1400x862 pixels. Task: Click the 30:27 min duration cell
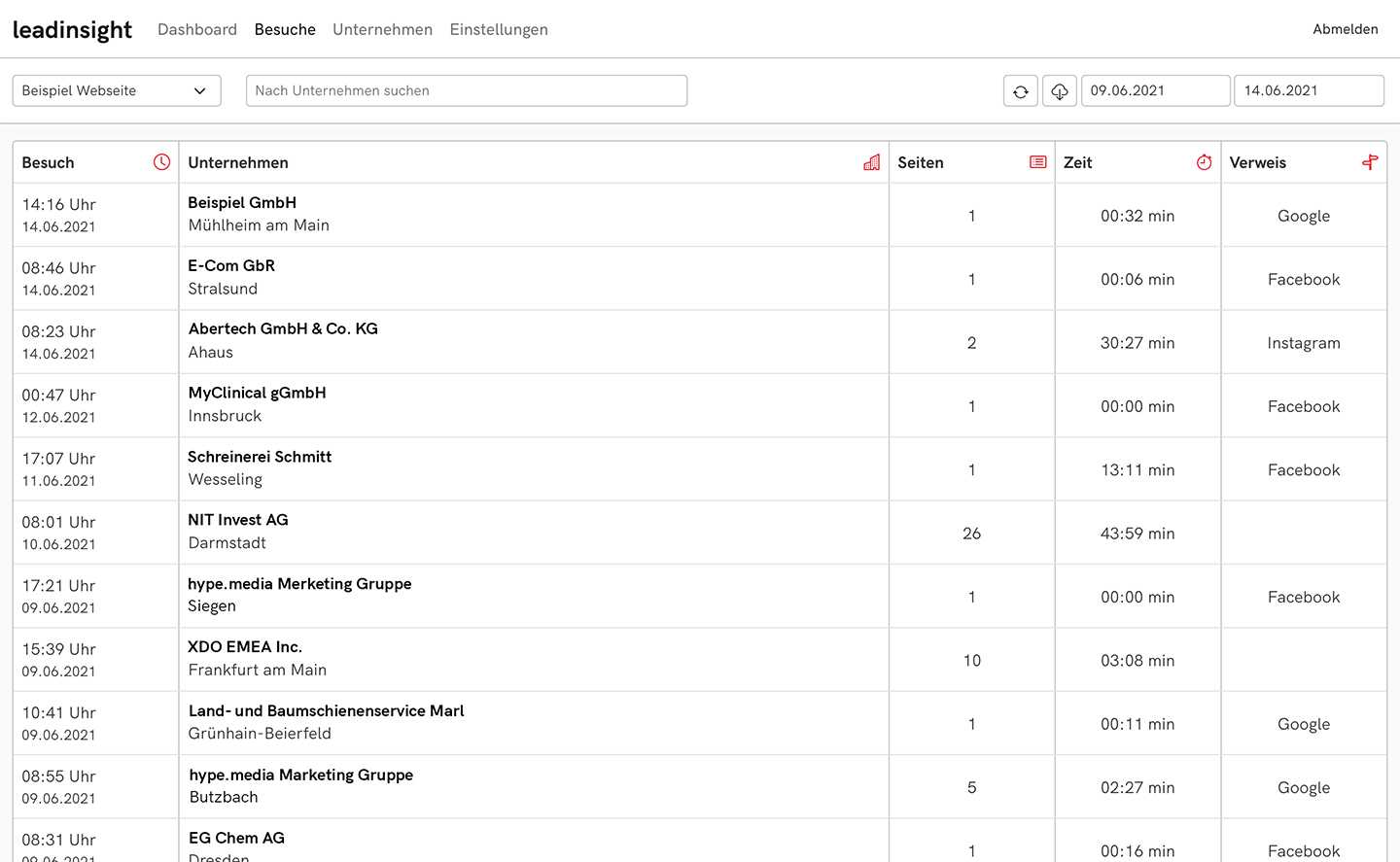tap(1137, 342)
